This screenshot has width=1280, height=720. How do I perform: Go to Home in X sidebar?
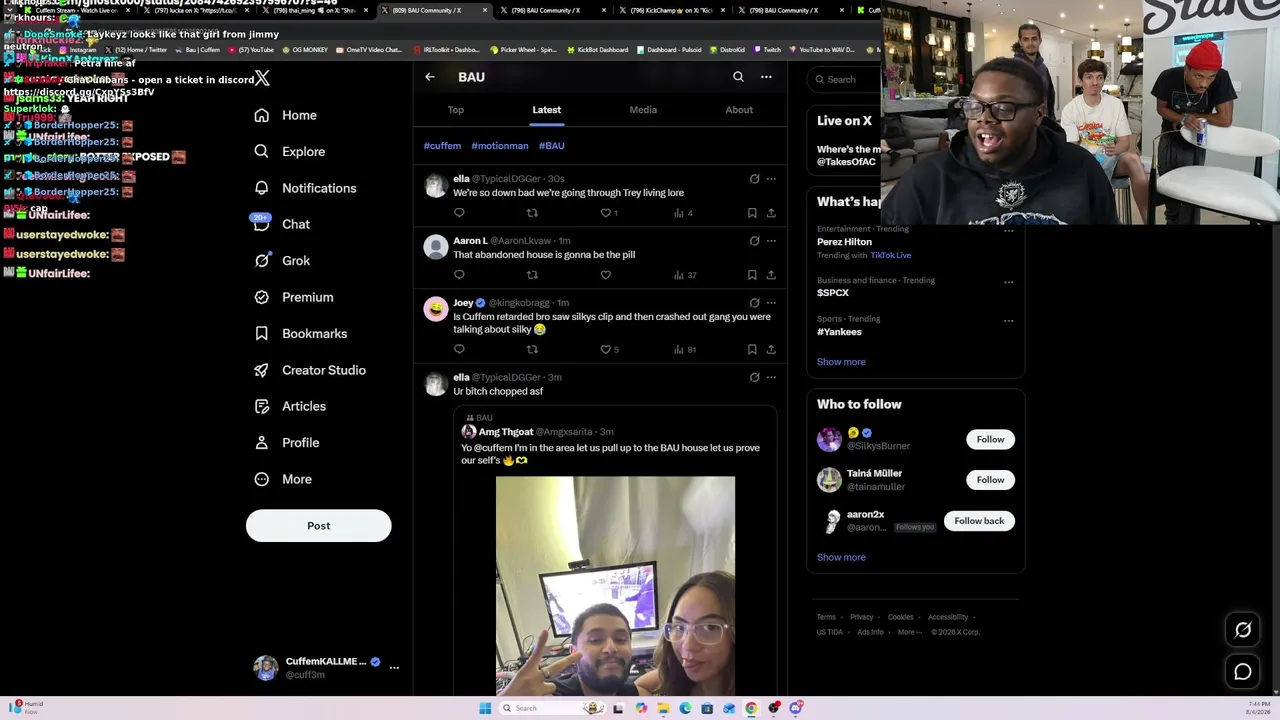pos(285,115)
